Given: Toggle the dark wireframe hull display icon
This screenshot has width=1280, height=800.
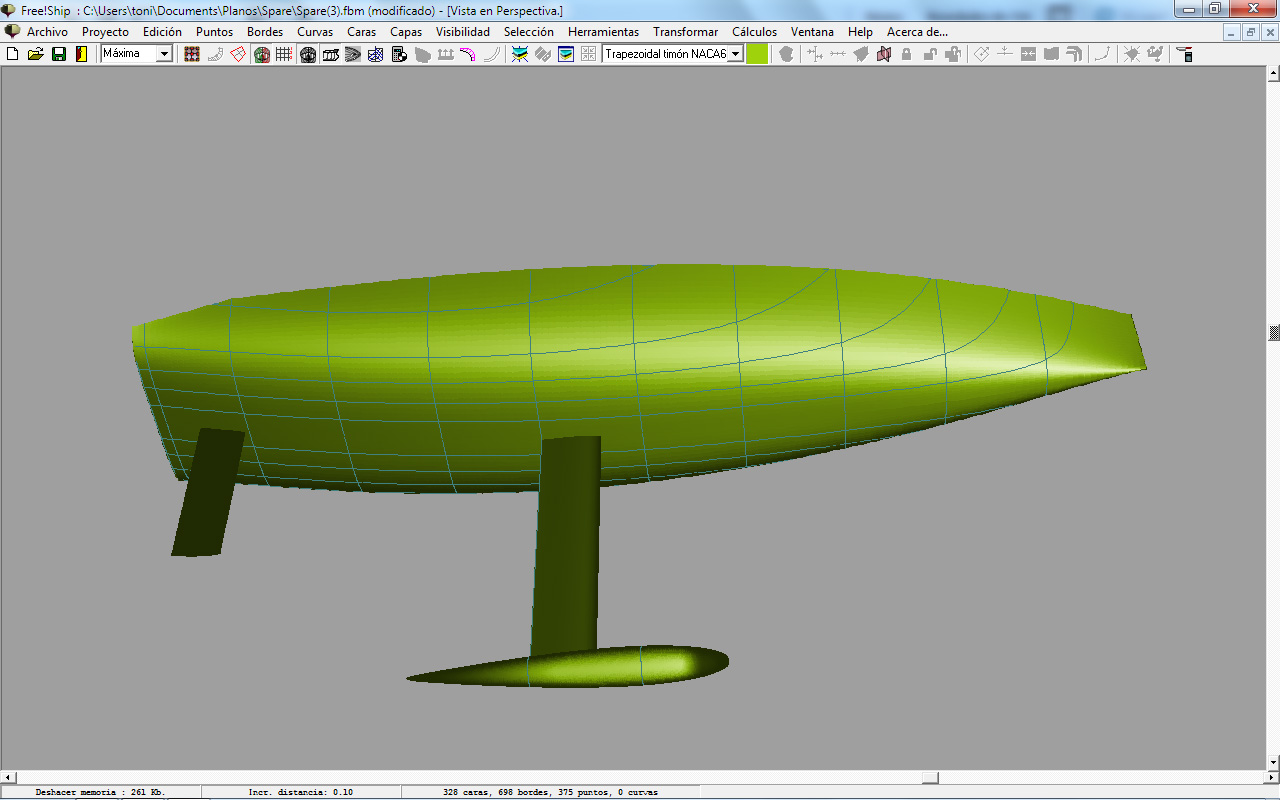Looking at the screenshot, I should point(308,54).
